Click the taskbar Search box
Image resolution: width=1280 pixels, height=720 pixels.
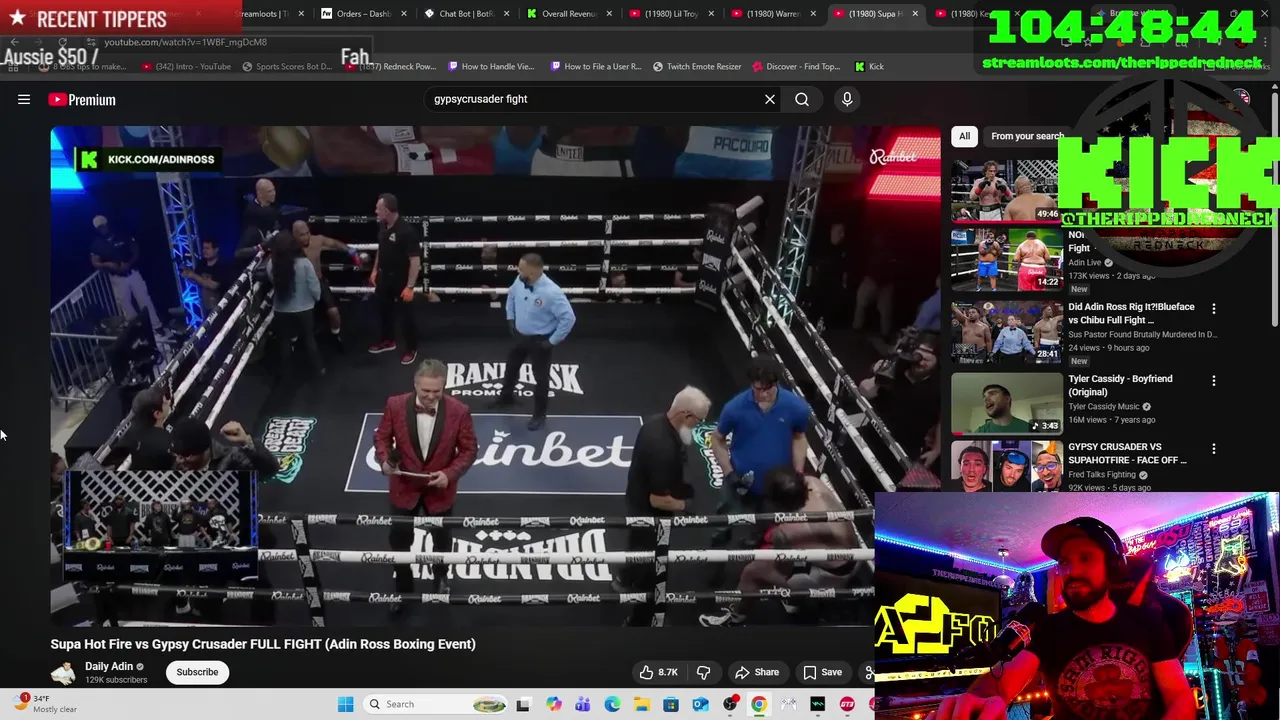tap(436, 704)
